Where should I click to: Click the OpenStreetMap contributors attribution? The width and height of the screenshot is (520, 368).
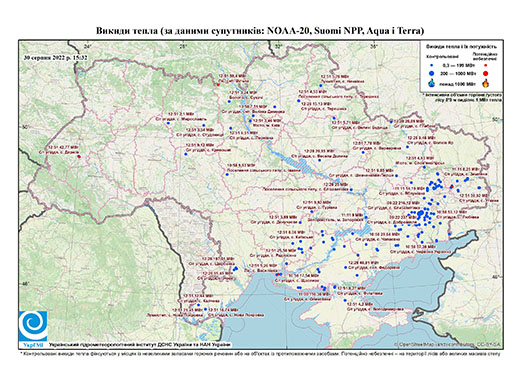pos(448,344)
